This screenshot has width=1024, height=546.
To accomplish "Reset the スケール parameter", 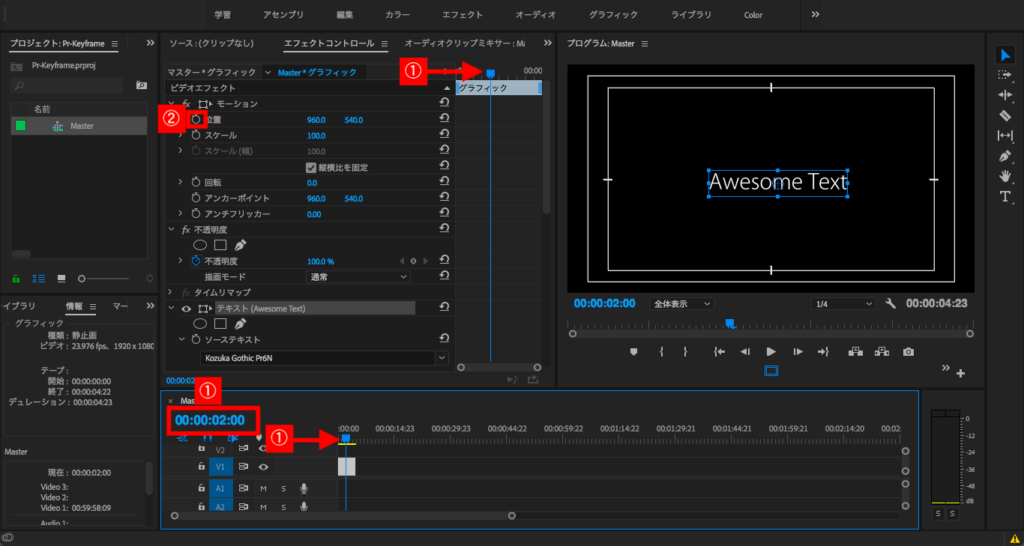I will [x=444, y=135].
